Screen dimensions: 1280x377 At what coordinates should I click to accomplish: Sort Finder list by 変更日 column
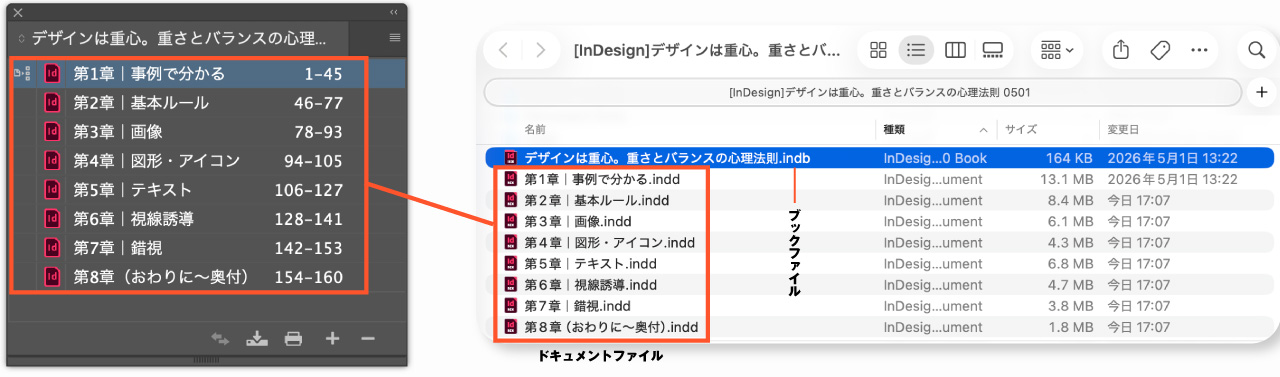tap(1123, 130)
